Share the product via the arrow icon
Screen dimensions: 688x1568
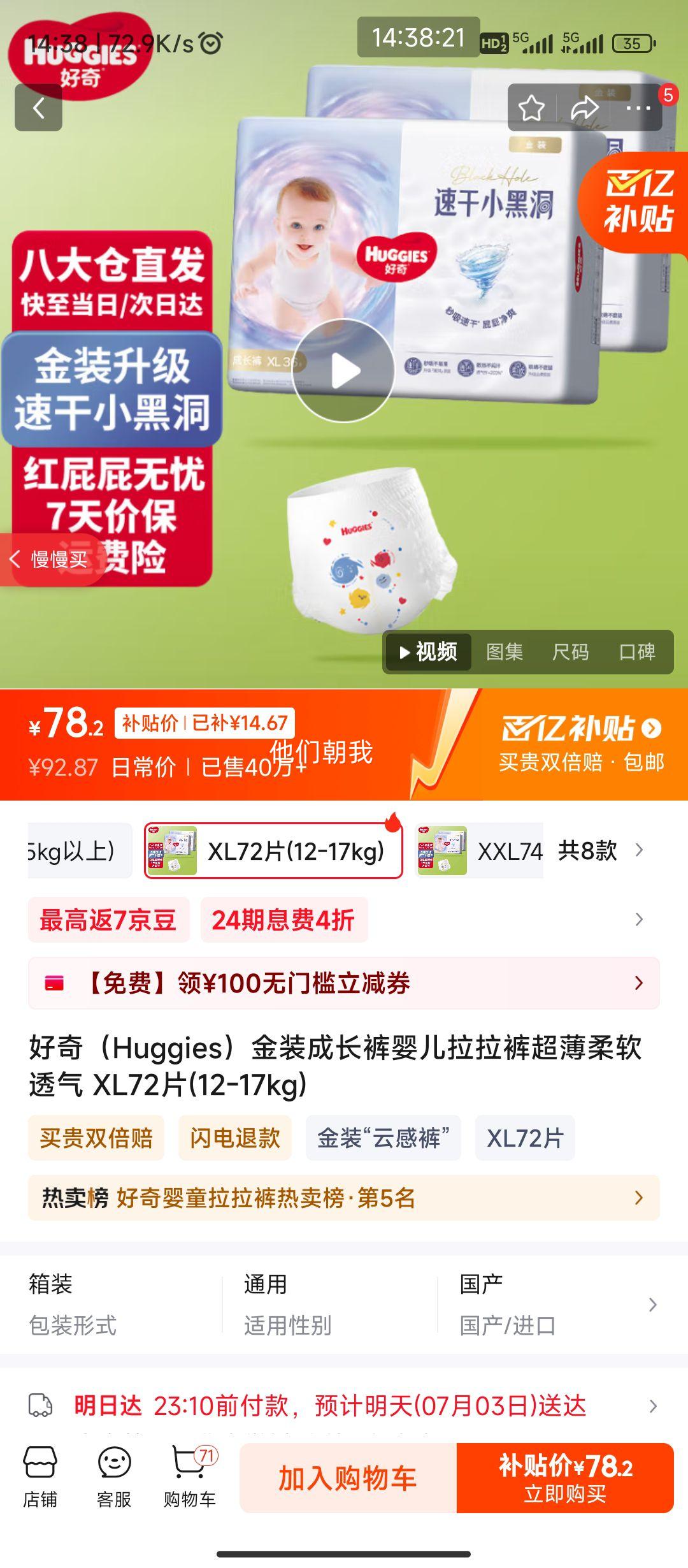pos(584,108)
